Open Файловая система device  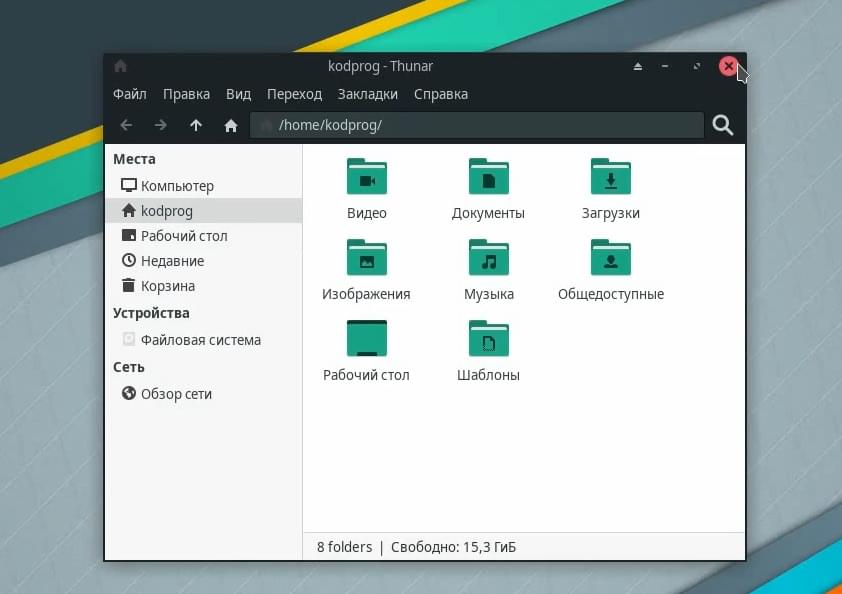[x=204, y=339]
